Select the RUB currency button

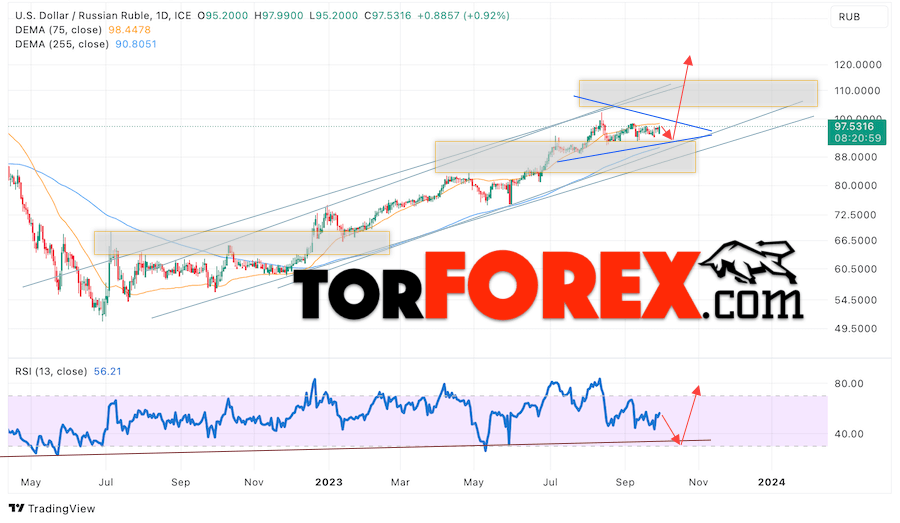(x=858, y=17)
